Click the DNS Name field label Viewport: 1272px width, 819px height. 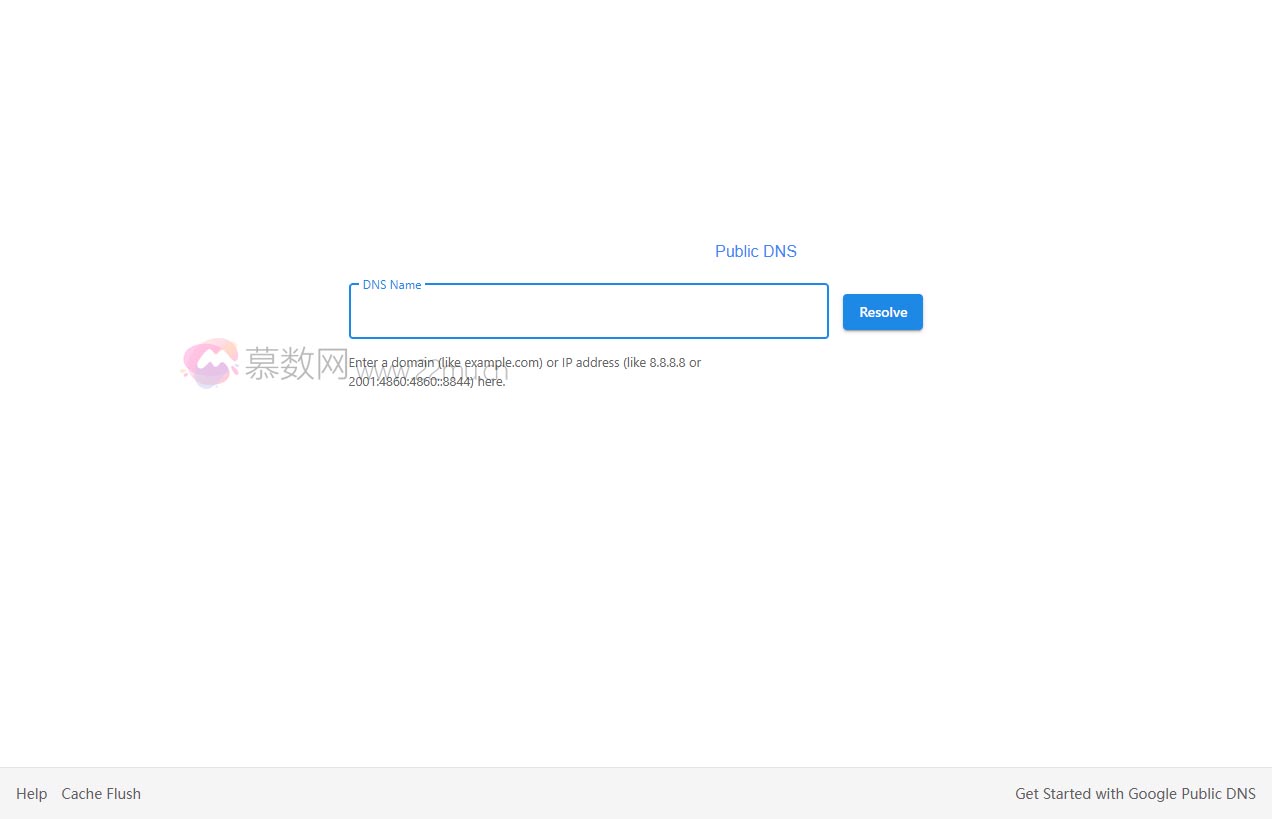(391, 285)
